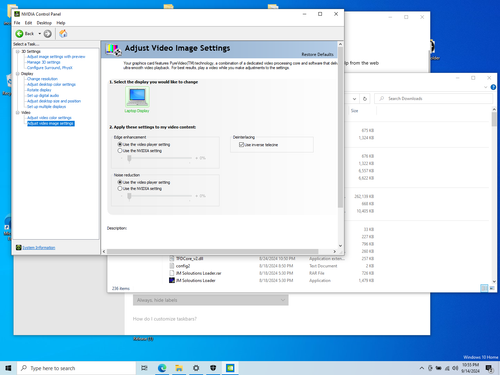
Task: Open Adjust video color settings
Action: pyautogui.click(x=49, y=118)
